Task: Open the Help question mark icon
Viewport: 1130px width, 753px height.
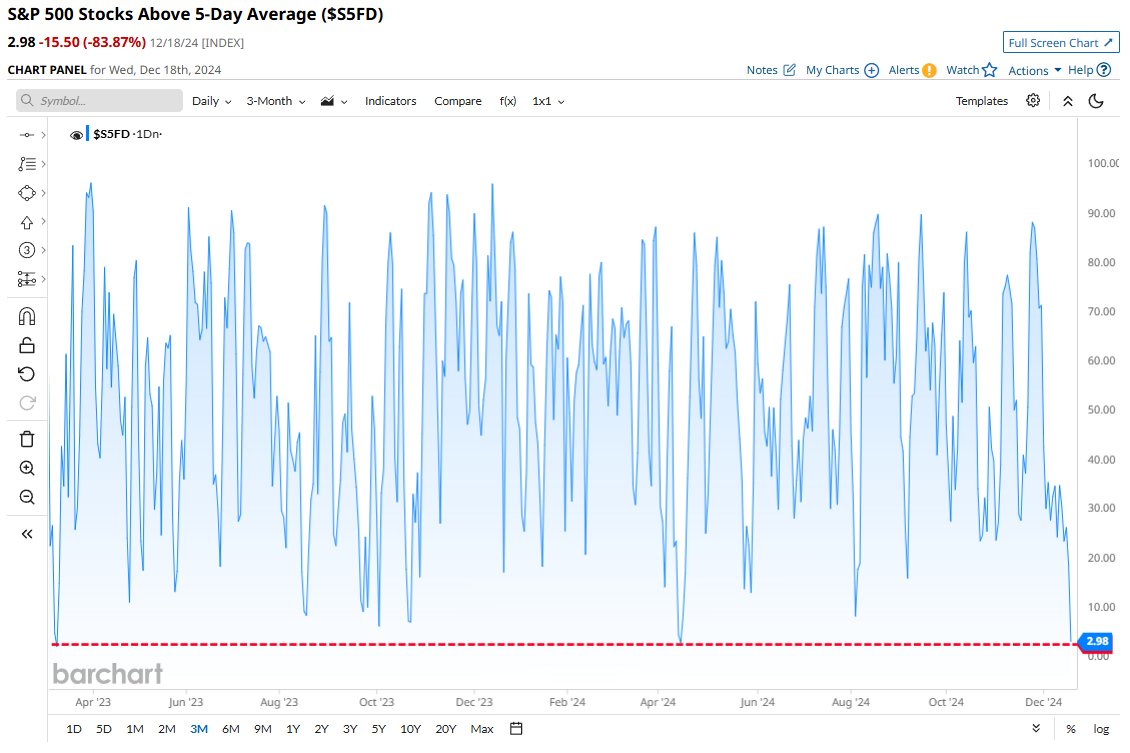Action: click(x=1104, y=70)
